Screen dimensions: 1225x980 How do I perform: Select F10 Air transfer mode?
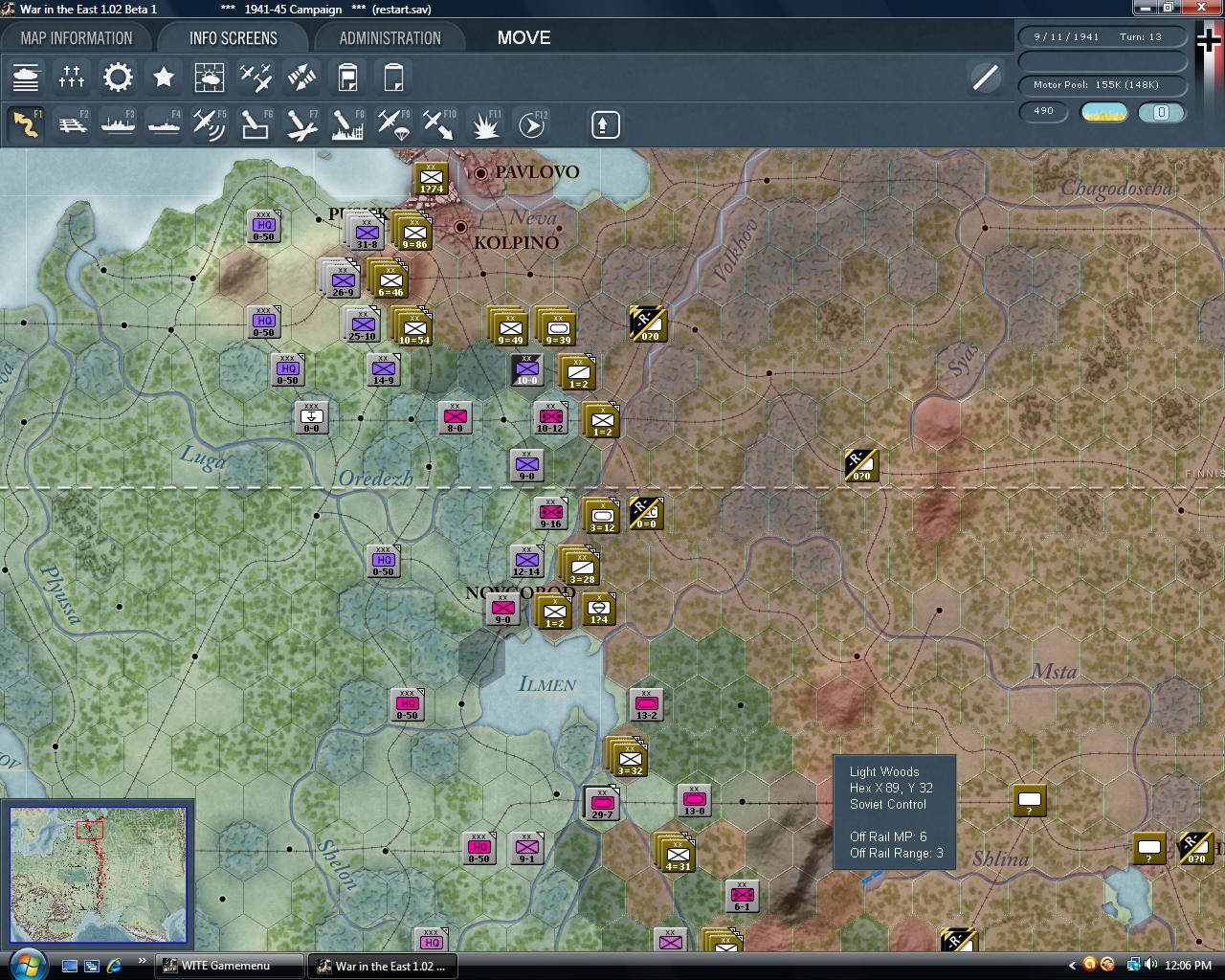pos(439,124)
